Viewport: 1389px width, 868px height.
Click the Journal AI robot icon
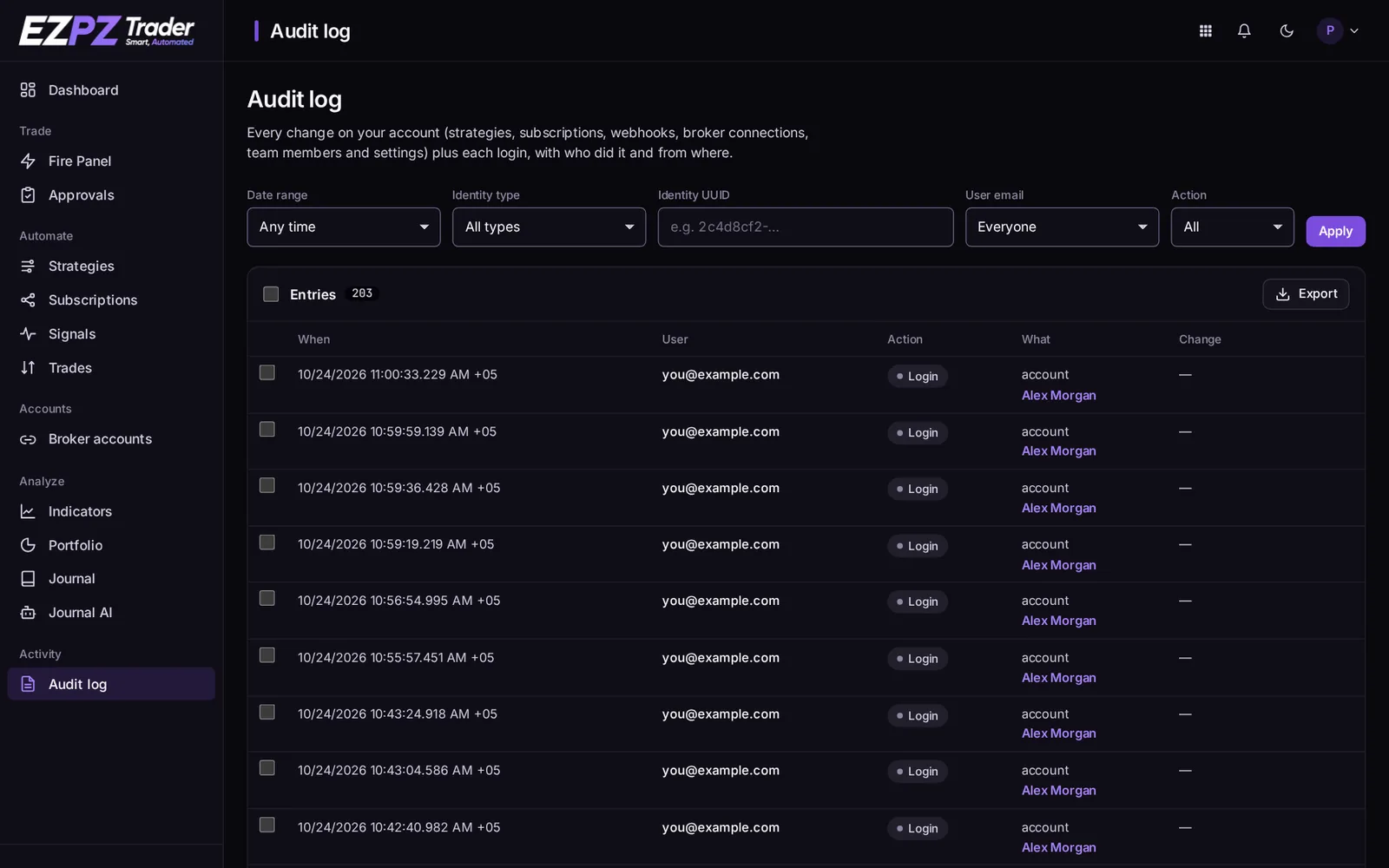(28, 613)
